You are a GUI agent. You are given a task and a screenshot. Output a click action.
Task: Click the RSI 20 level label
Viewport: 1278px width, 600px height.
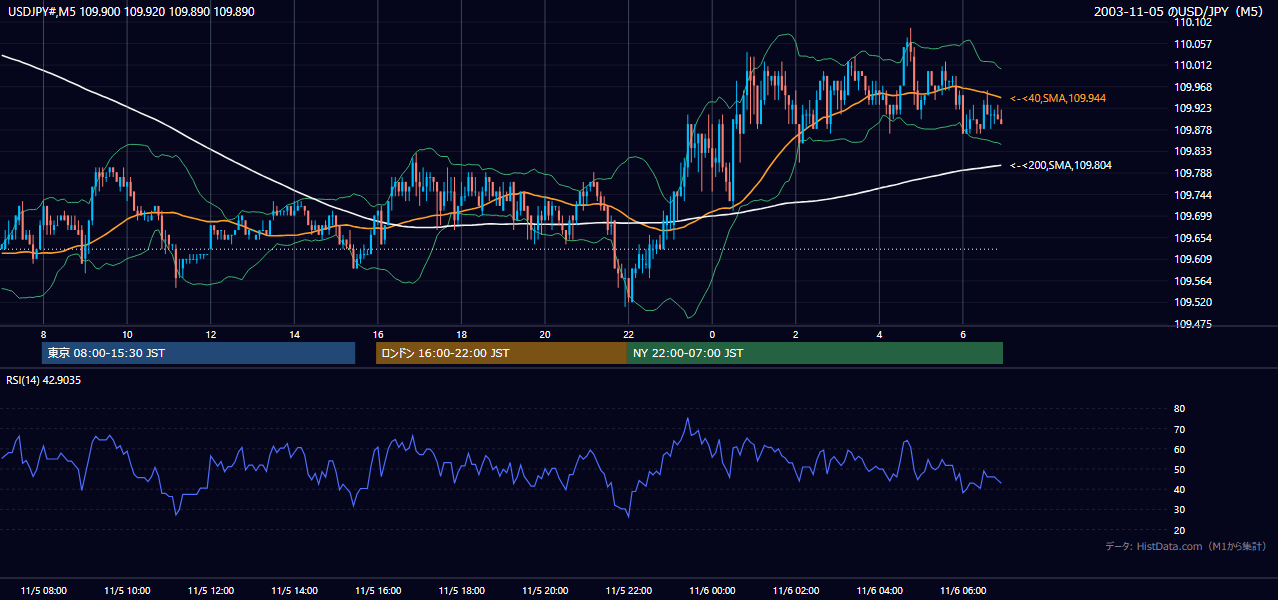pyautogui.click(x=1179, y=530)
